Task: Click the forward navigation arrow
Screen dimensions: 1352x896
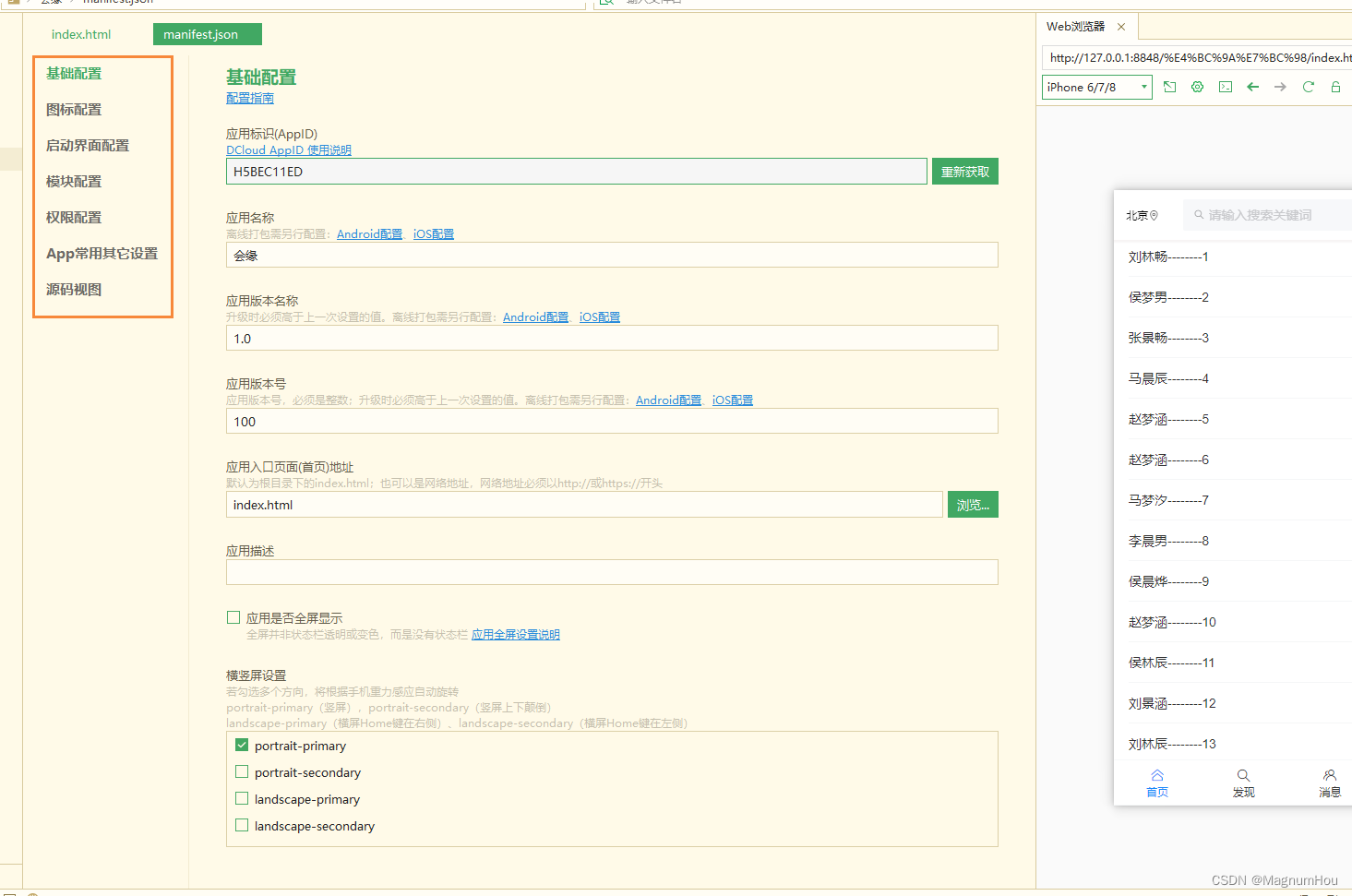Action: [x=1280, y=87]
